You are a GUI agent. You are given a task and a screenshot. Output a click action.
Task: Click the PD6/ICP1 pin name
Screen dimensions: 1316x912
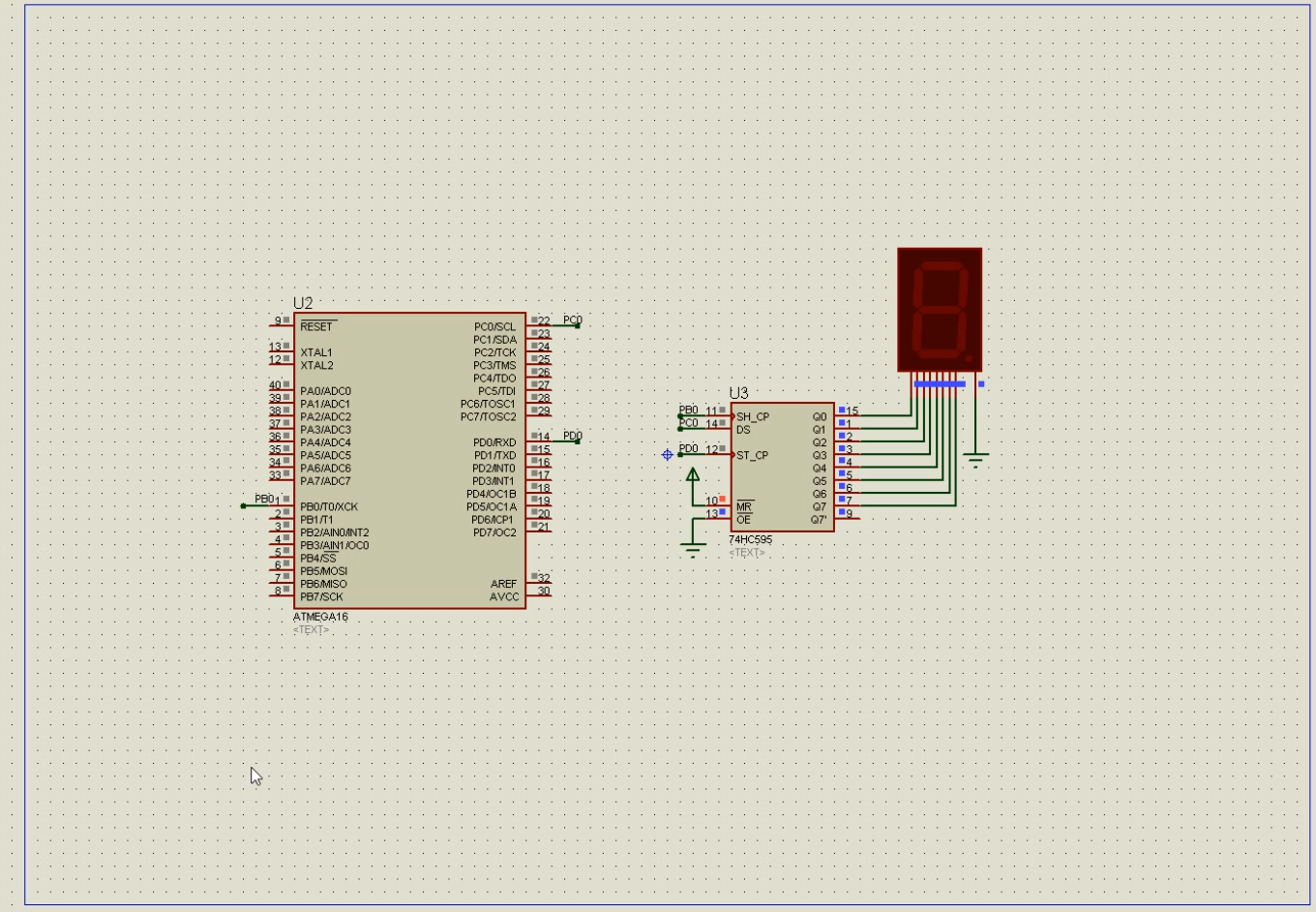493,520
